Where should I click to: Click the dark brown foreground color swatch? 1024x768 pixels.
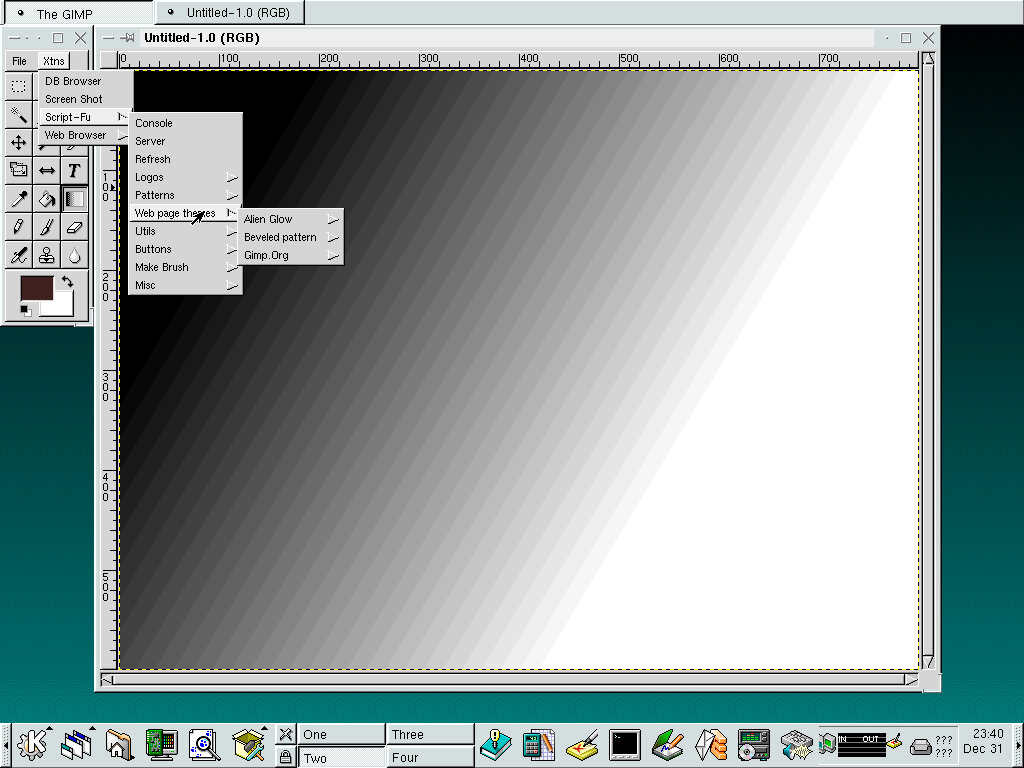36,290
